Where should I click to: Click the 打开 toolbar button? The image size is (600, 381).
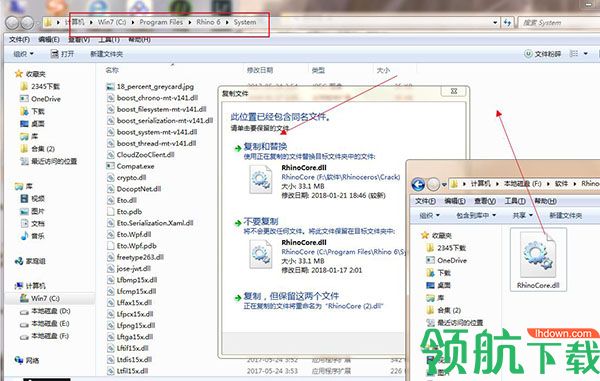coord(62,54)
